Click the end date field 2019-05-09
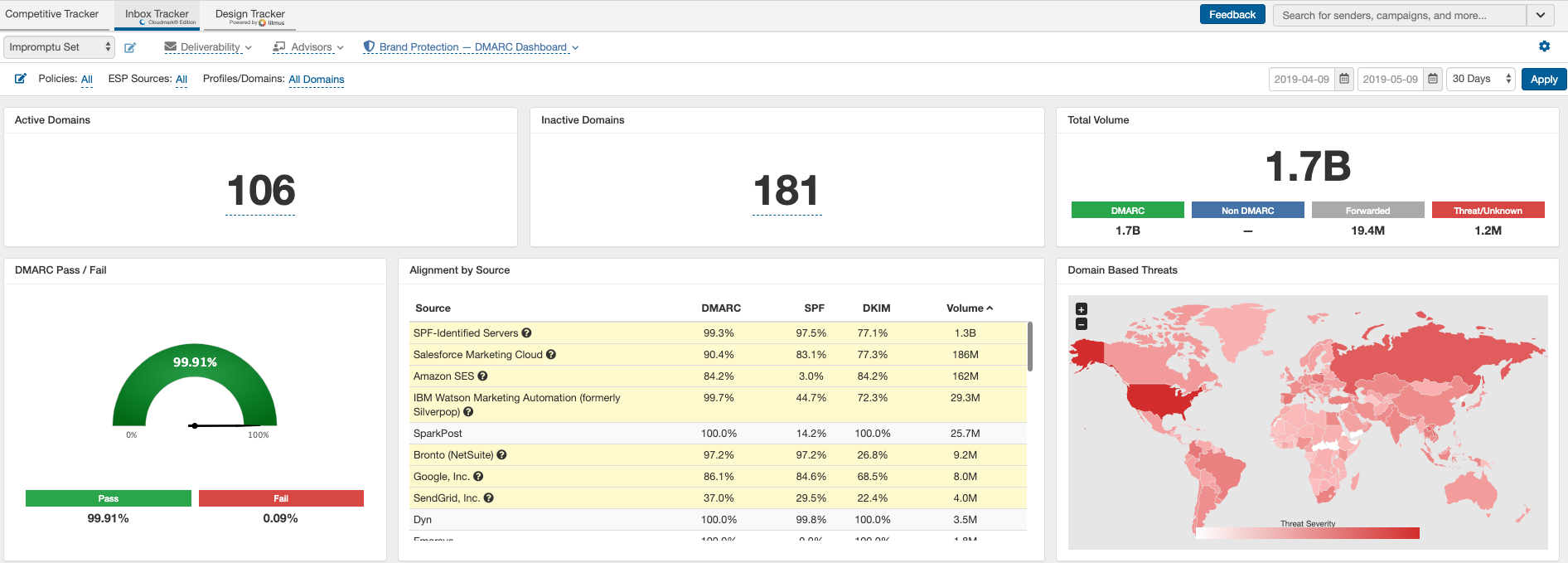The width and height of the screenshot is (1568, 563). pos(1391,80)
